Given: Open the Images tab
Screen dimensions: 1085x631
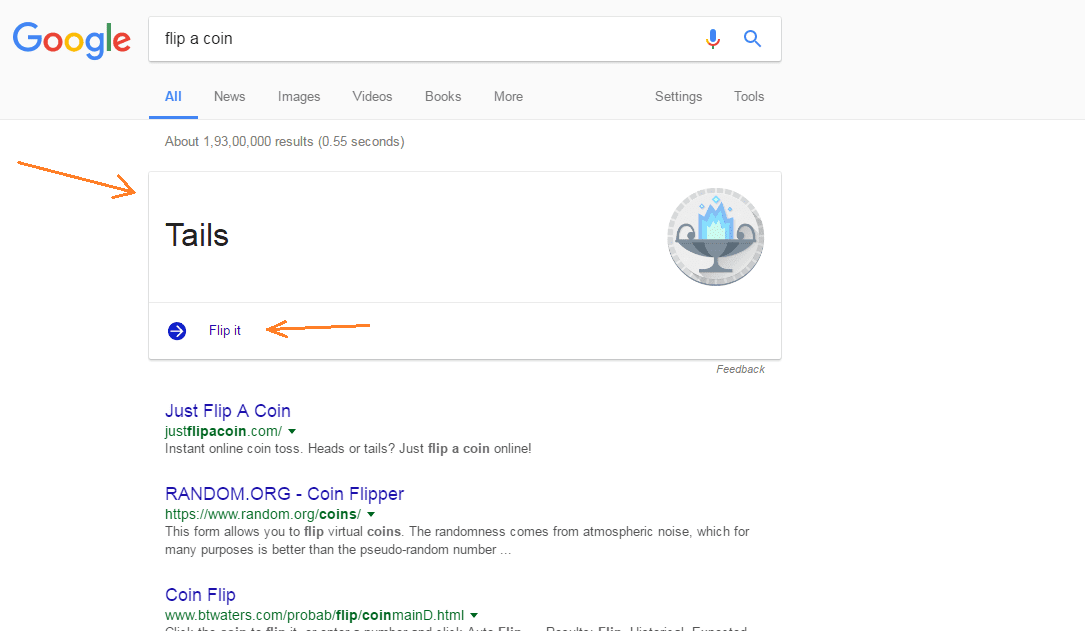Looking at the screenshot, I should [299, 97].
